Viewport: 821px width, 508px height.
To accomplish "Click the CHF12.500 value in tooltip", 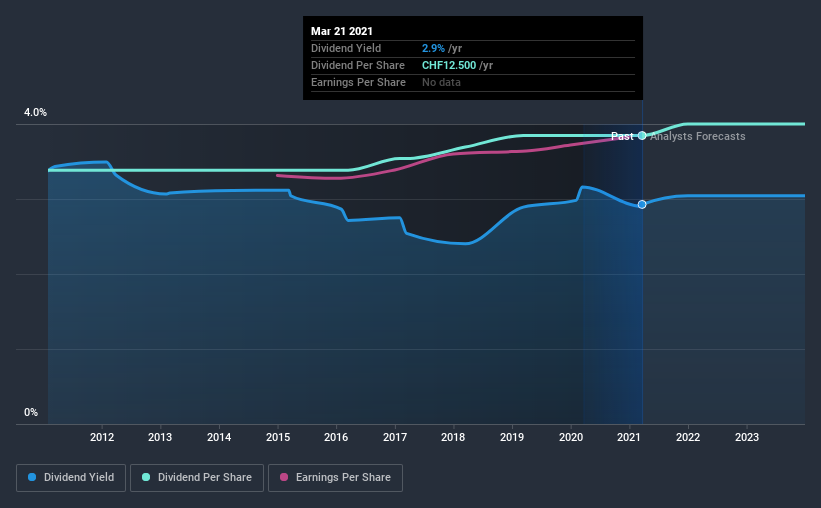I will point(449,65).
